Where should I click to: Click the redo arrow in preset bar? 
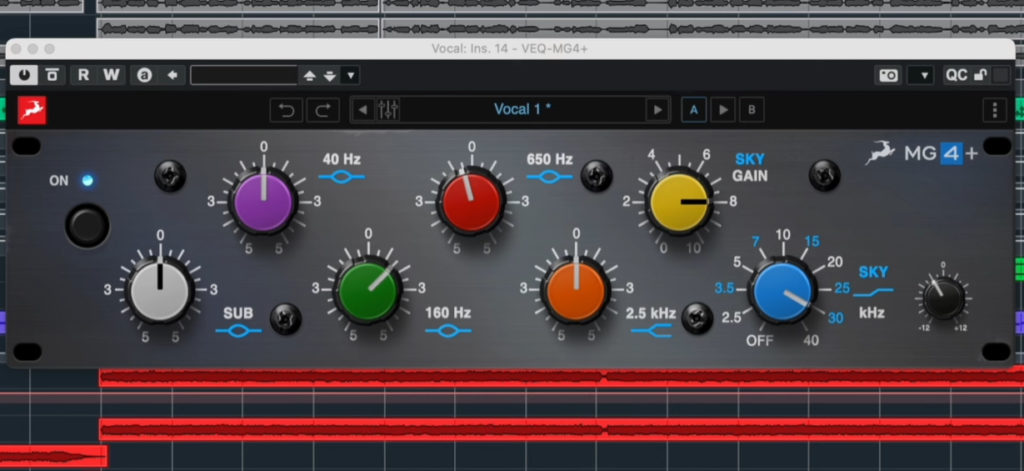pos(323,109)
